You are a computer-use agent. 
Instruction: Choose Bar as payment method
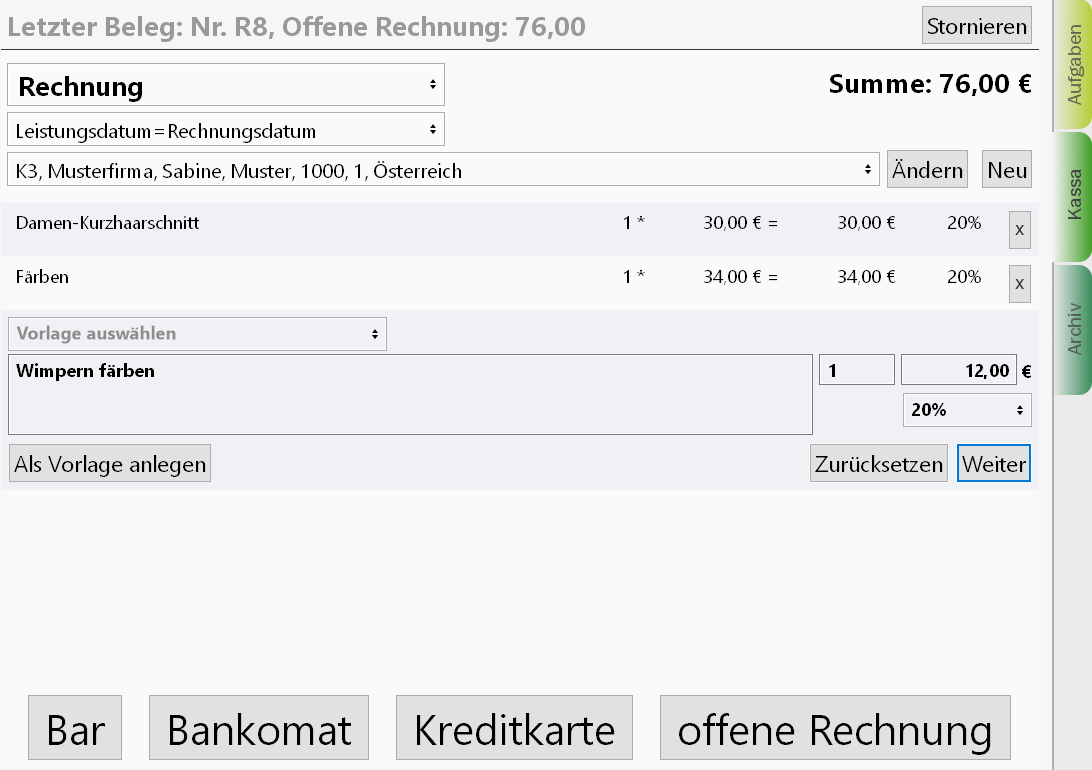(74, 727)
